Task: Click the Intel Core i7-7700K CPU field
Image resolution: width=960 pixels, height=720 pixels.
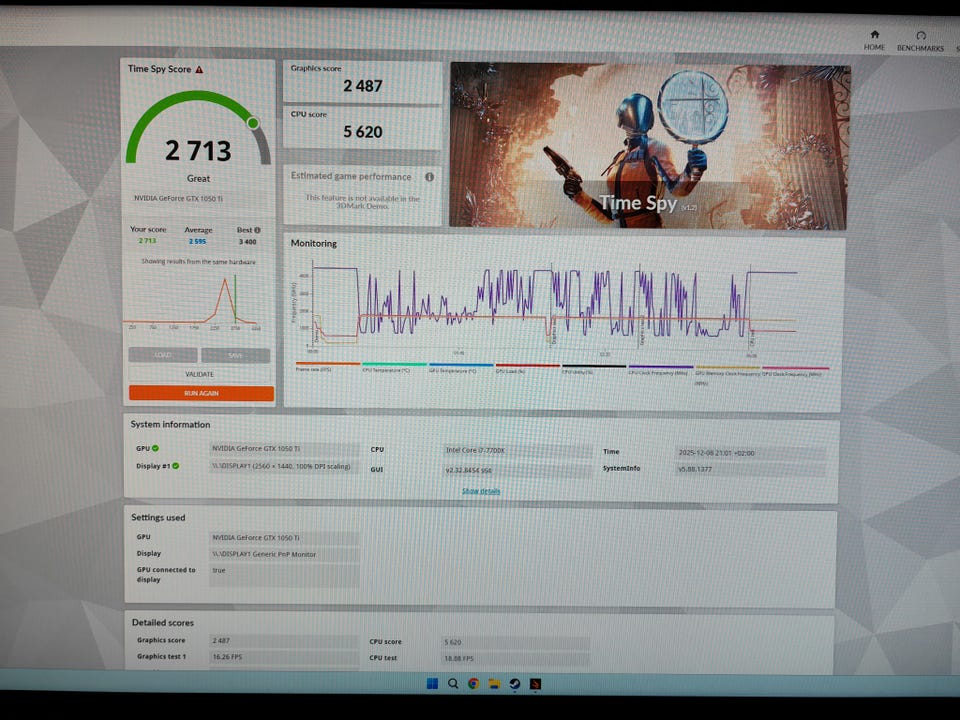Action: click(517, 450)
